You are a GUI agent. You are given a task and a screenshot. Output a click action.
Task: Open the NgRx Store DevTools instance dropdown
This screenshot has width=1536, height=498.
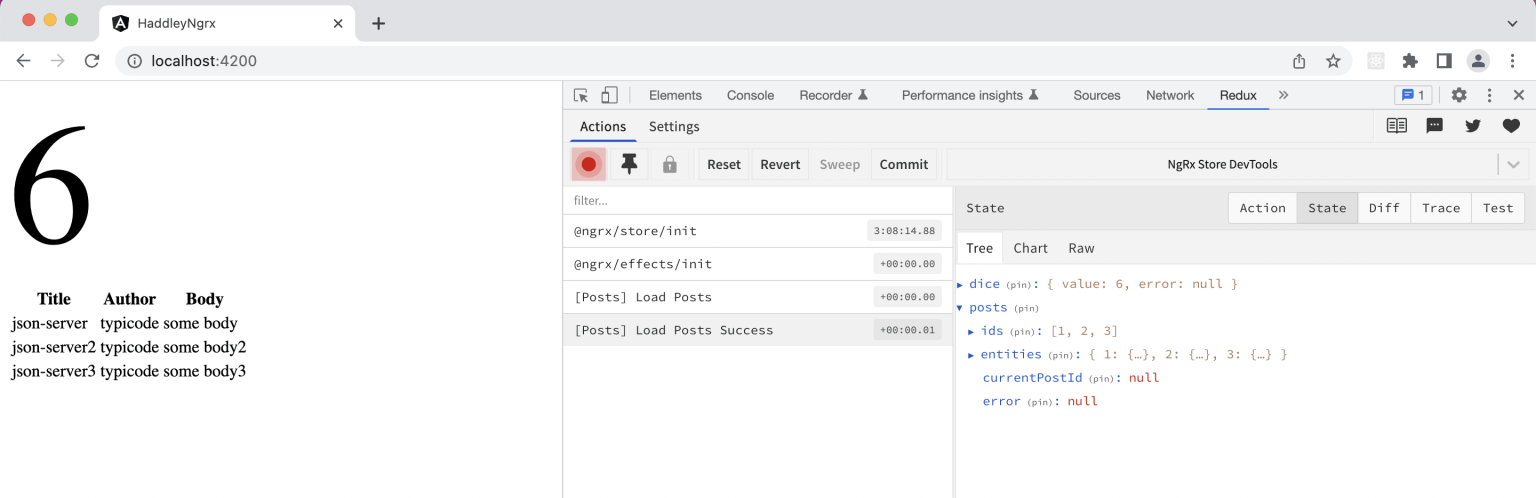(1513, 164)
